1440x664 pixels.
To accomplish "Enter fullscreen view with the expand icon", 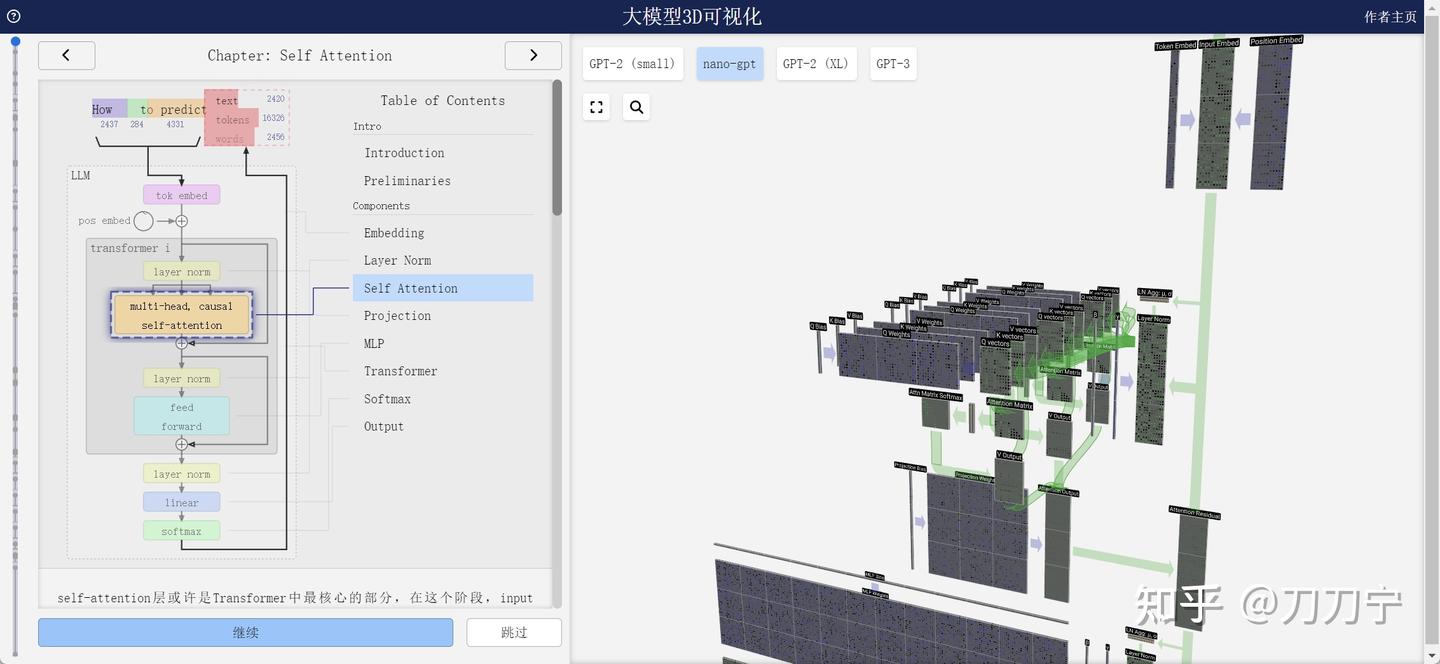I will (596, 106).
